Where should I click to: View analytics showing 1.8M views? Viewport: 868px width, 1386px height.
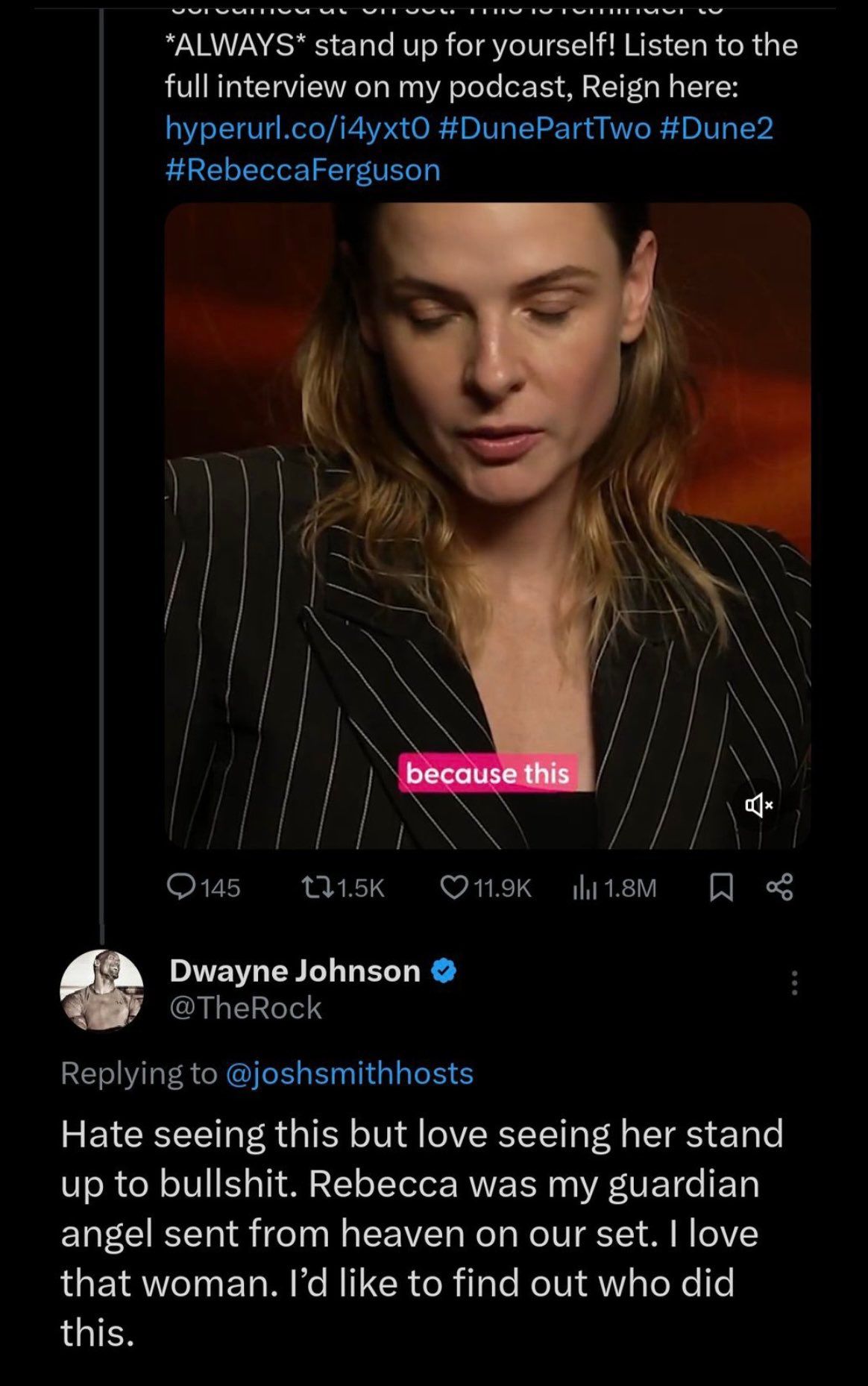click(582, 888)
